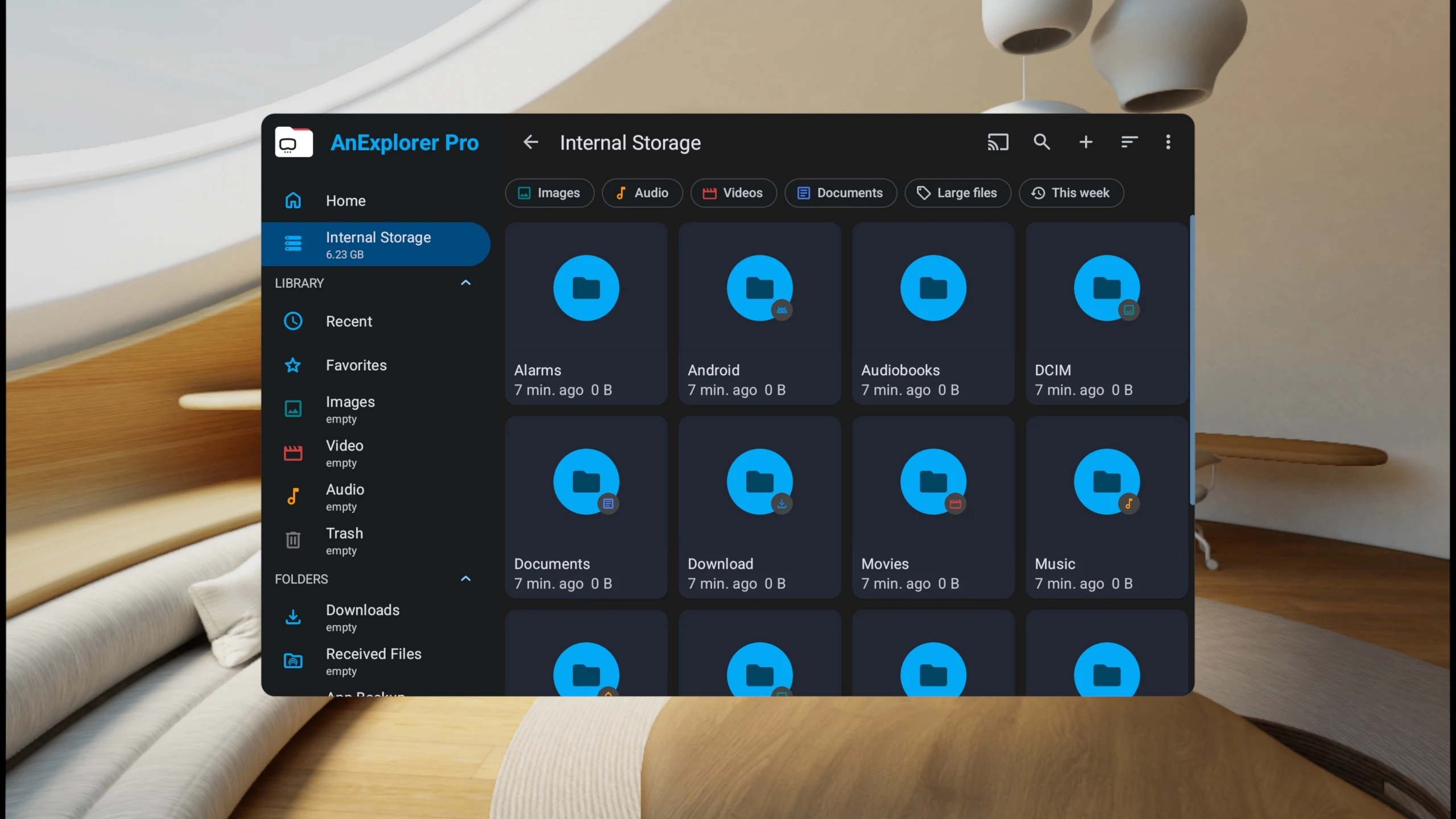Open the Movies folder icon
The width and height of the screenshot is (1456, 819).
pyautogui.click(x=933, y=482)
